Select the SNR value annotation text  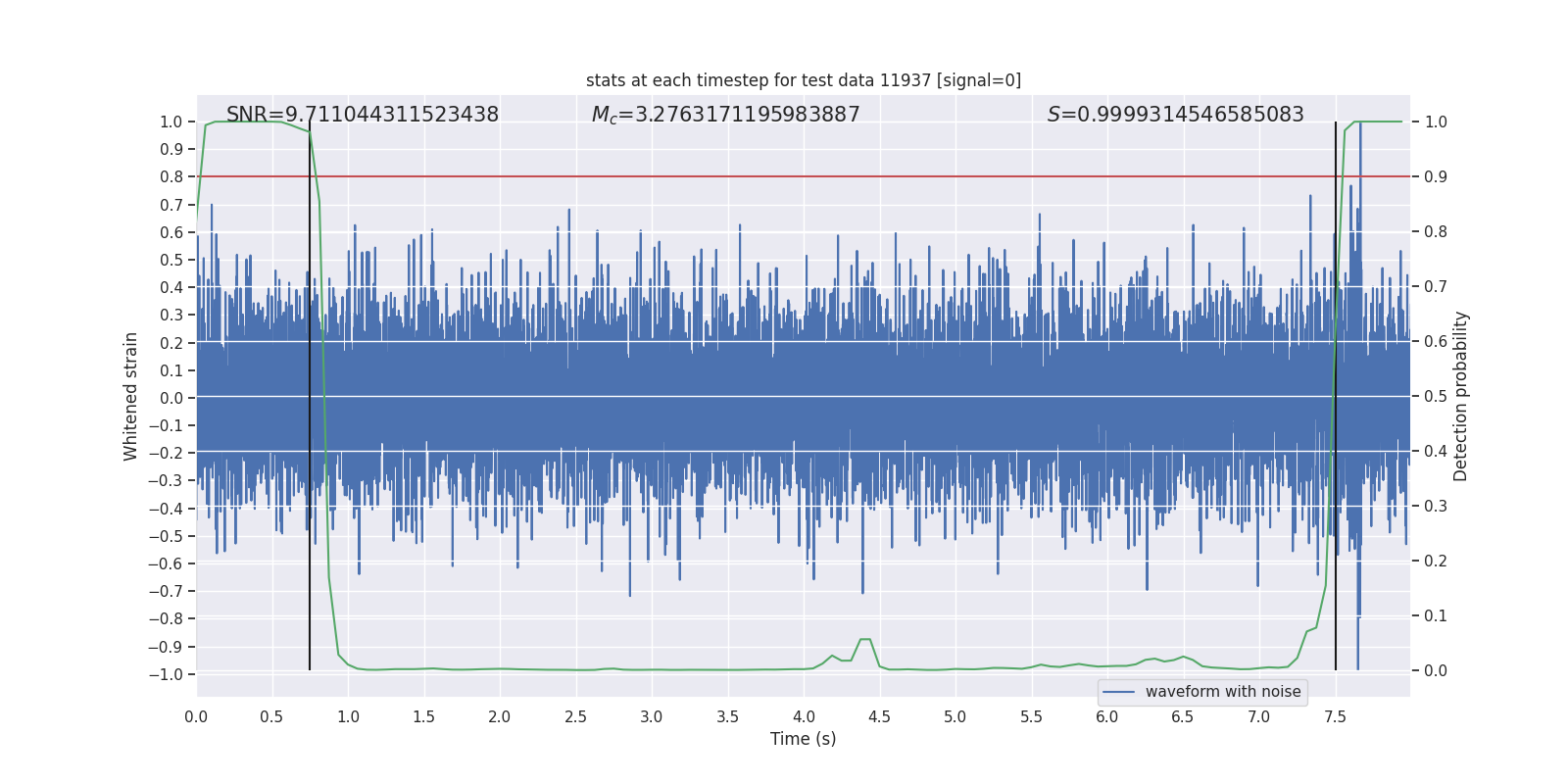(362, 115)
